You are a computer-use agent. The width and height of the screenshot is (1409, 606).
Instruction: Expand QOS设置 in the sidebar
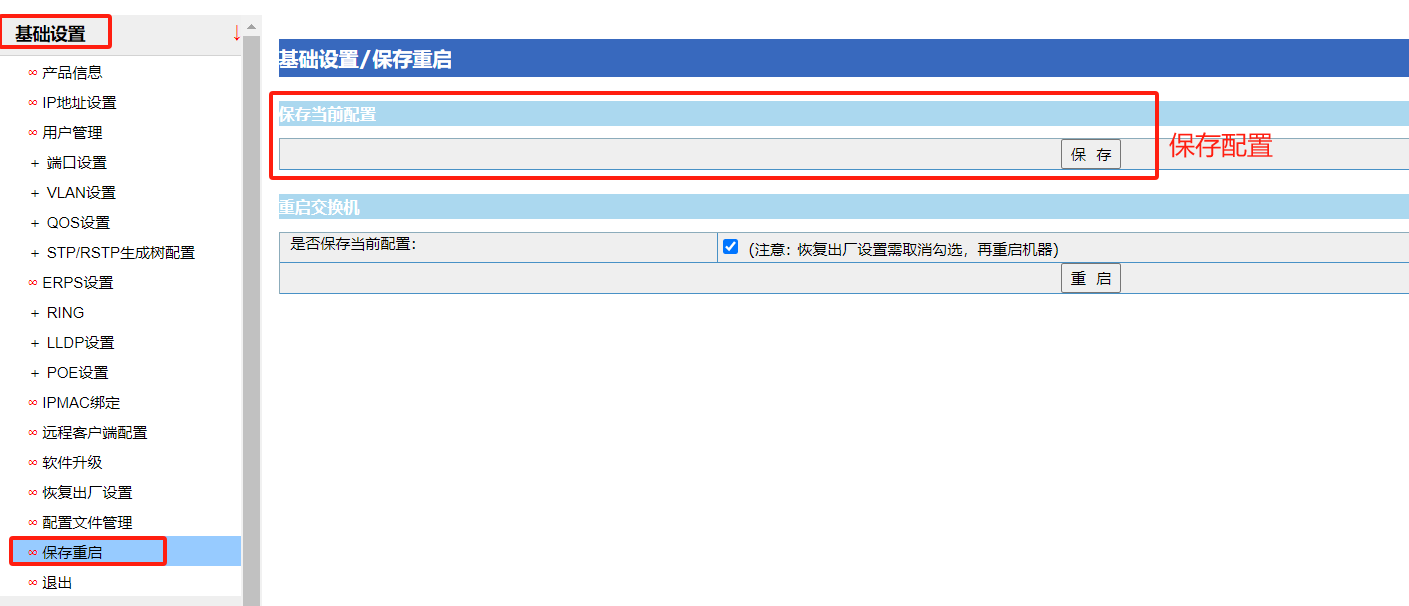pyautogui.click(x=77, y=222)
